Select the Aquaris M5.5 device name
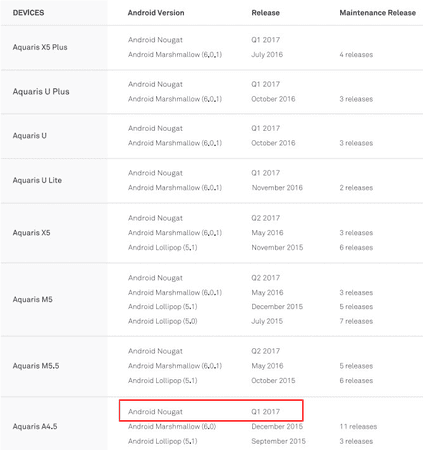This screenshot has height=450, width=423. [36, 366]
